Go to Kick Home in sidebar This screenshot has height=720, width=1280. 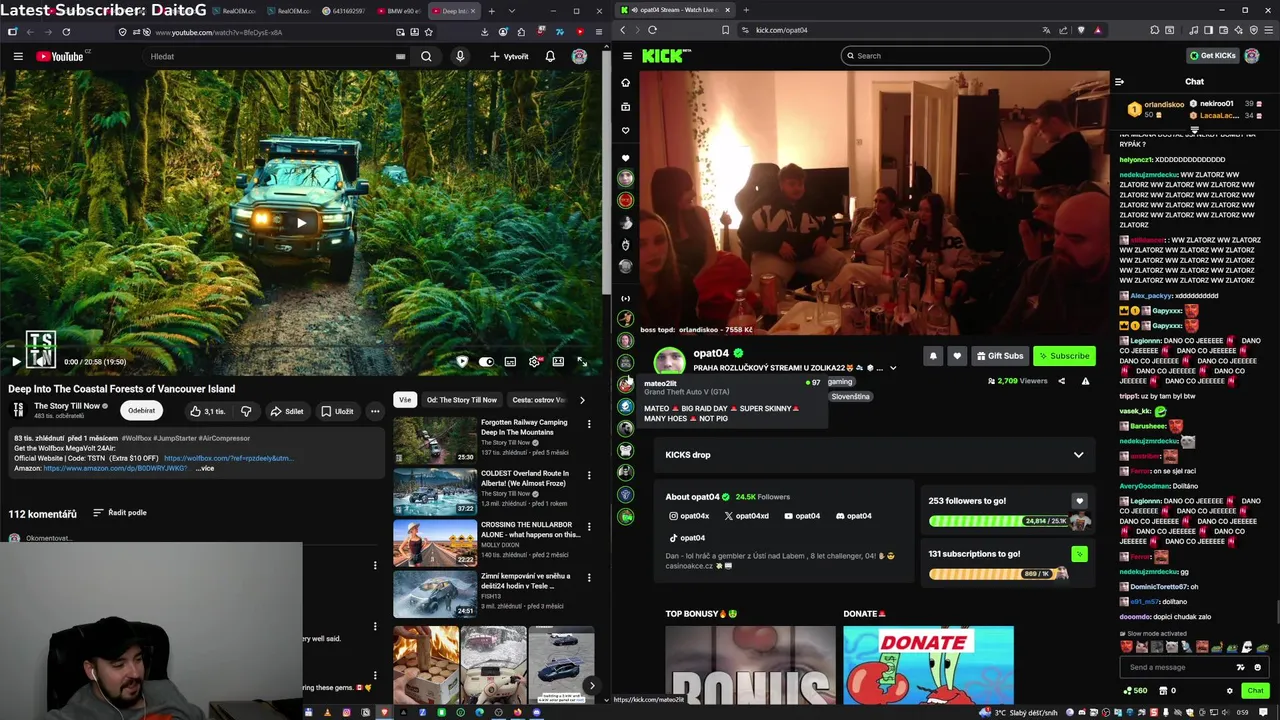coord(626,83)
